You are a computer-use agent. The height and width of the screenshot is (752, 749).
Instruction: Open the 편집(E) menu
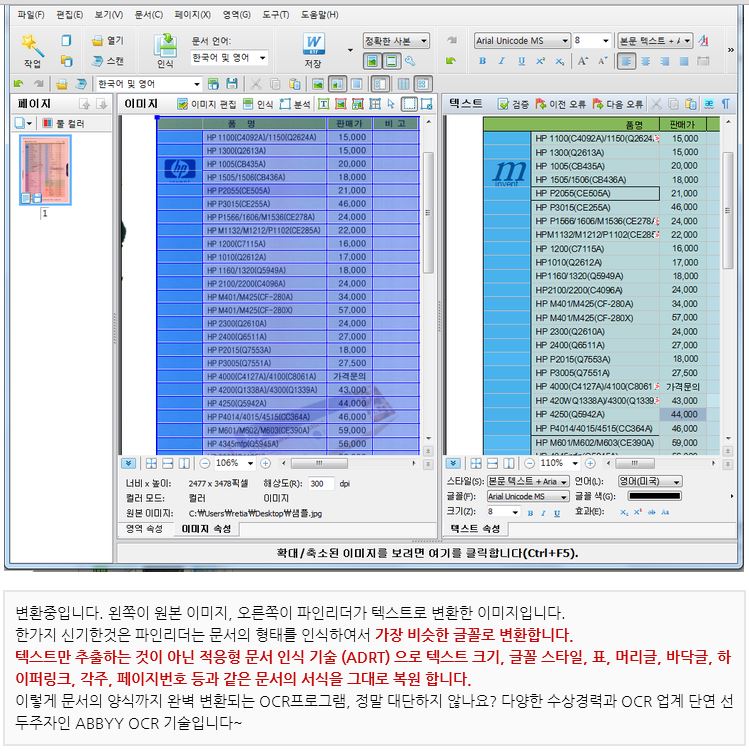click(x=70, y=15)
